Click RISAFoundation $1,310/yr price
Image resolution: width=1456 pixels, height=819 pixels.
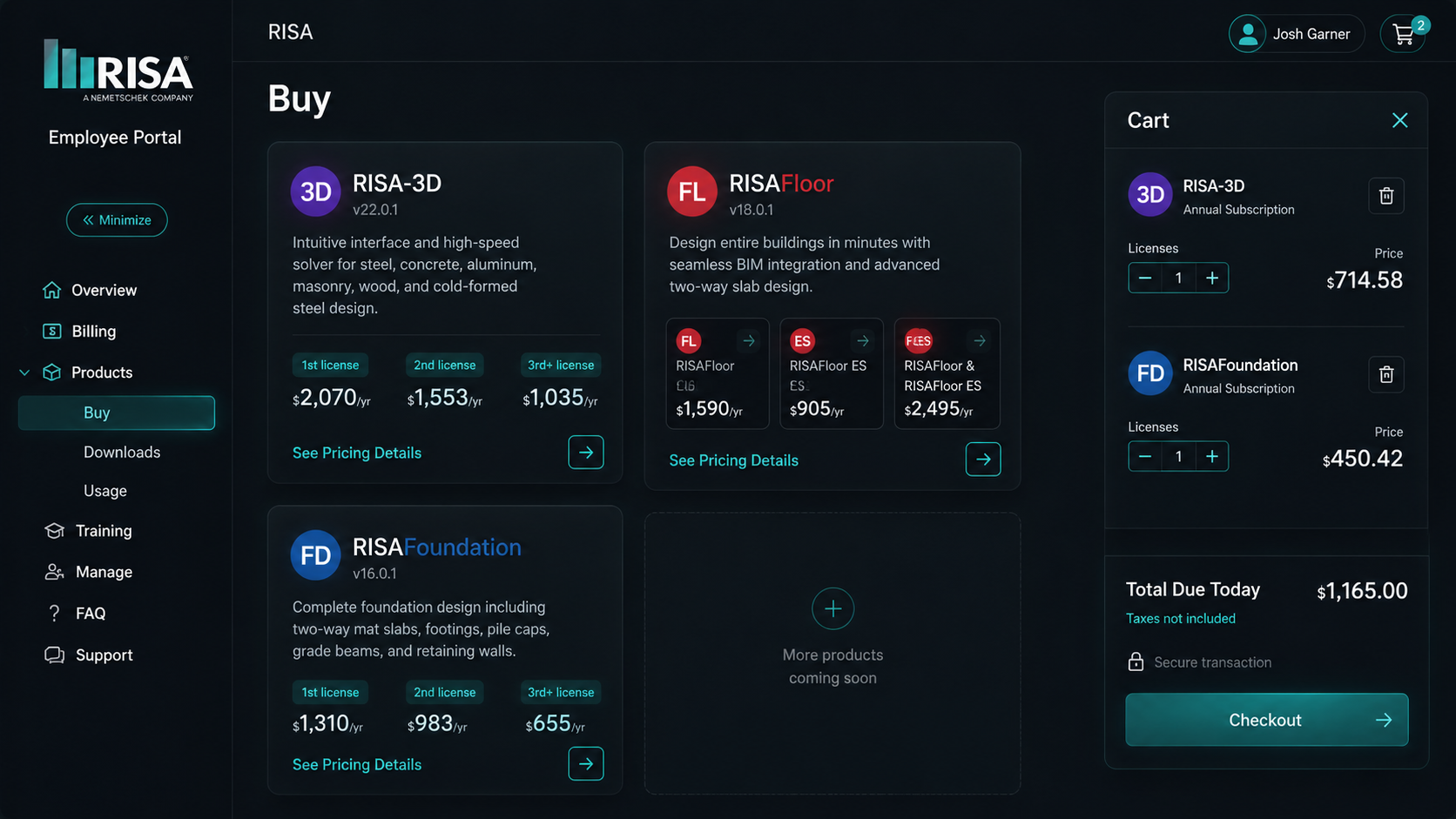point(327,724)
